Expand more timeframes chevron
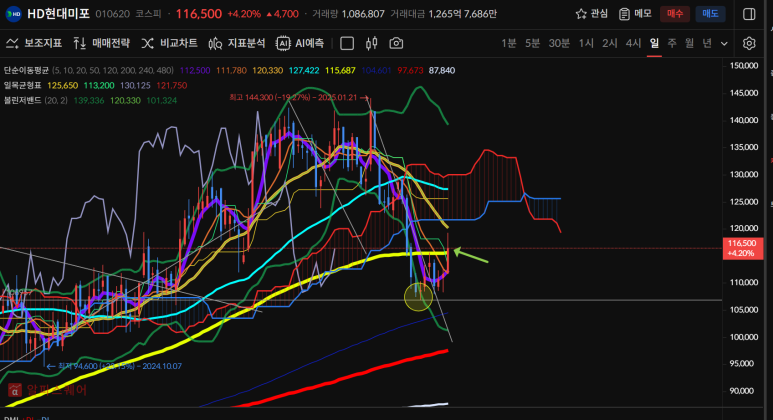 (x=724, y=44)
